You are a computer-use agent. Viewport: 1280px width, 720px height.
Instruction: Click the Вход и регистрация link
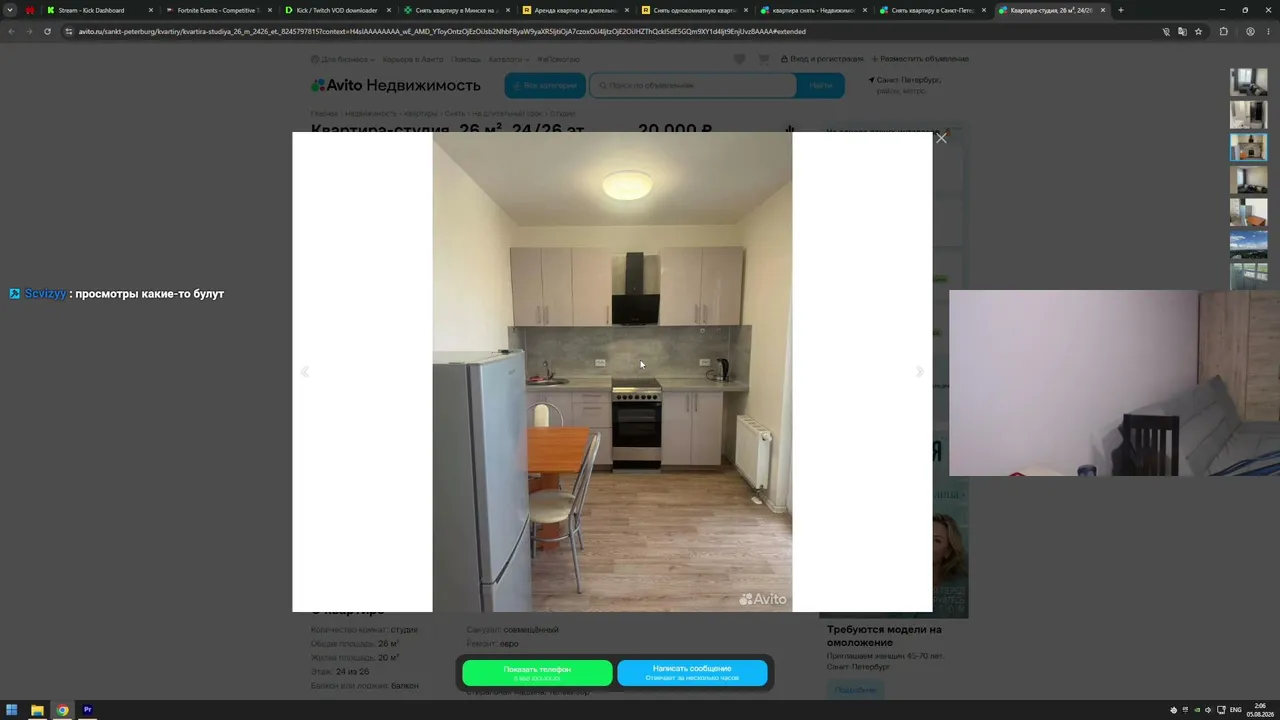pyautogui.click(x=822, y=59)
